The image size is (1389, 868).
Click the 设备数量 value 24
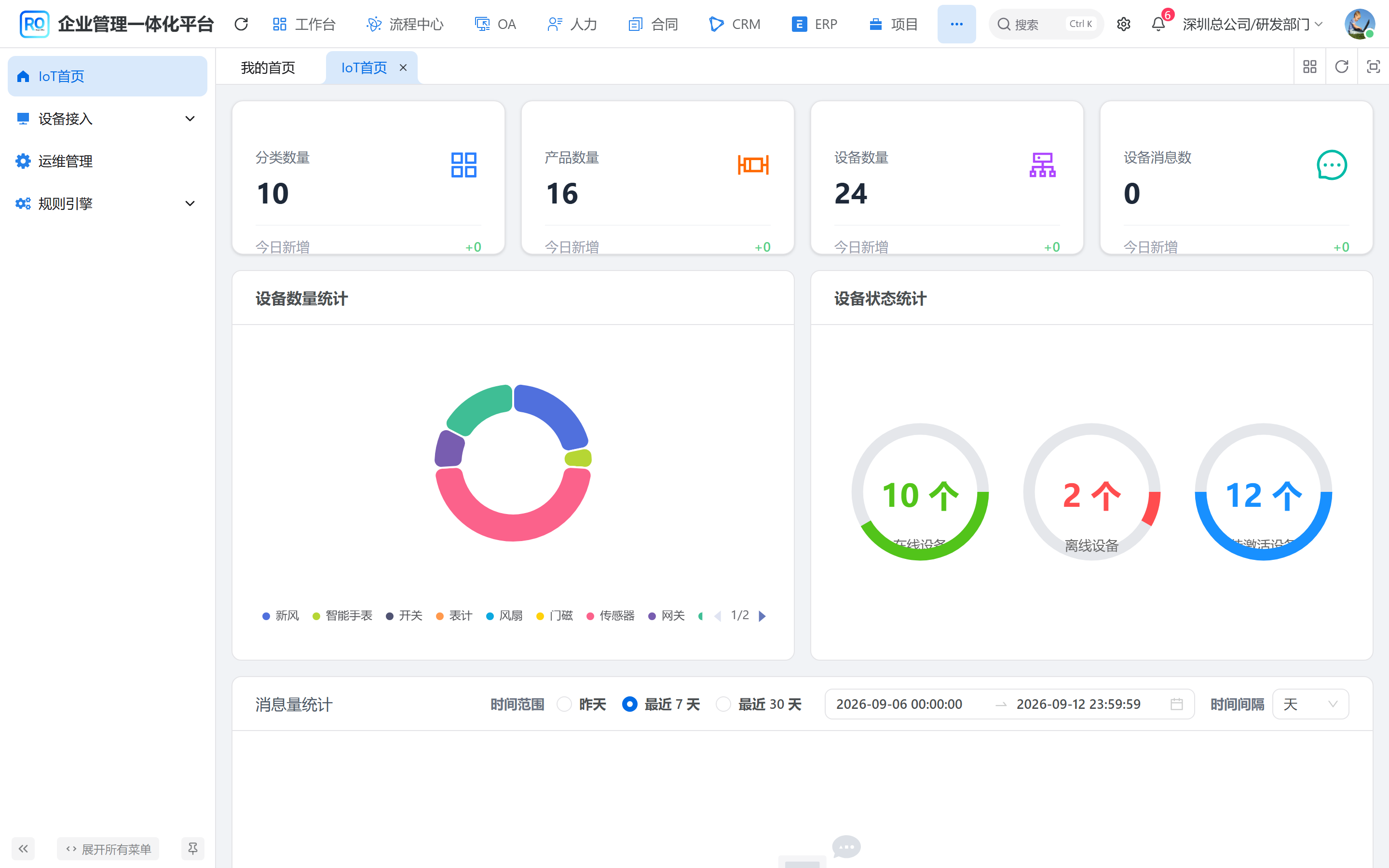(851, 193)
